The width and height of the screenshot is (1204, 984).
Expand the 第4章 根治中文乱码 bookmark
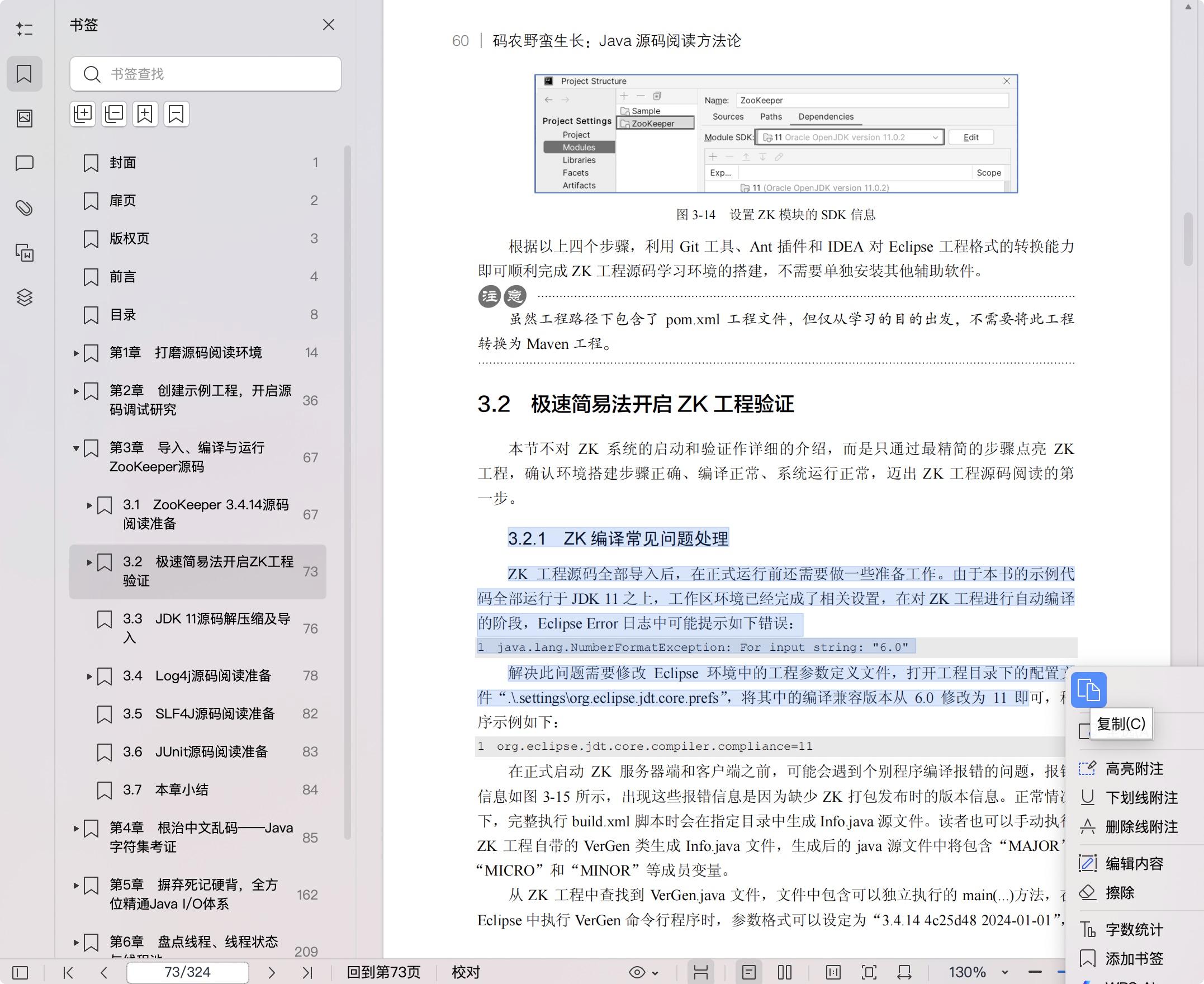point(76,829)
